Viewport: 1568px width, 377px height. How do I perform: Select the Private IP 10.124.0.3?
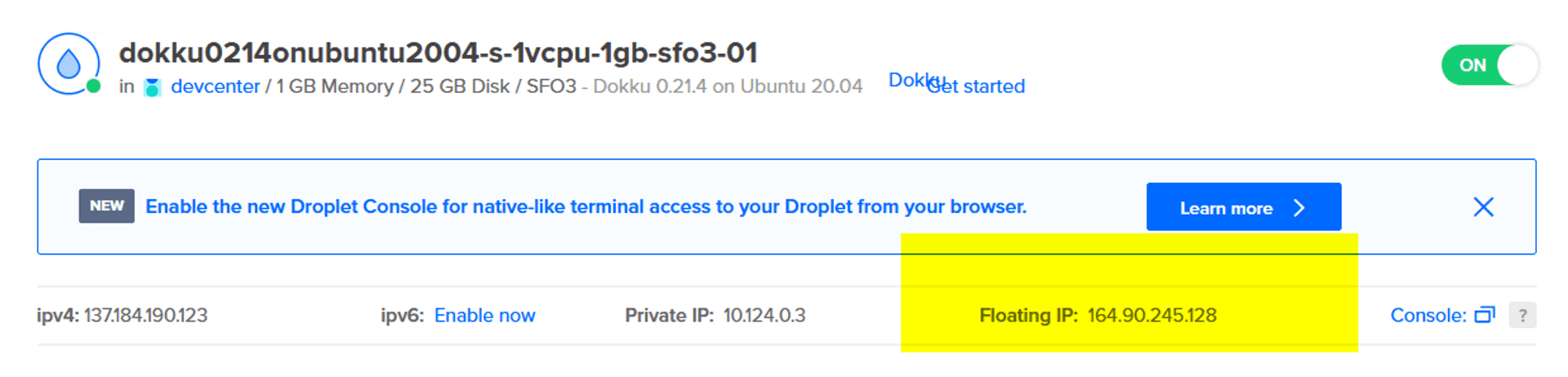click(x=764, y=316)
